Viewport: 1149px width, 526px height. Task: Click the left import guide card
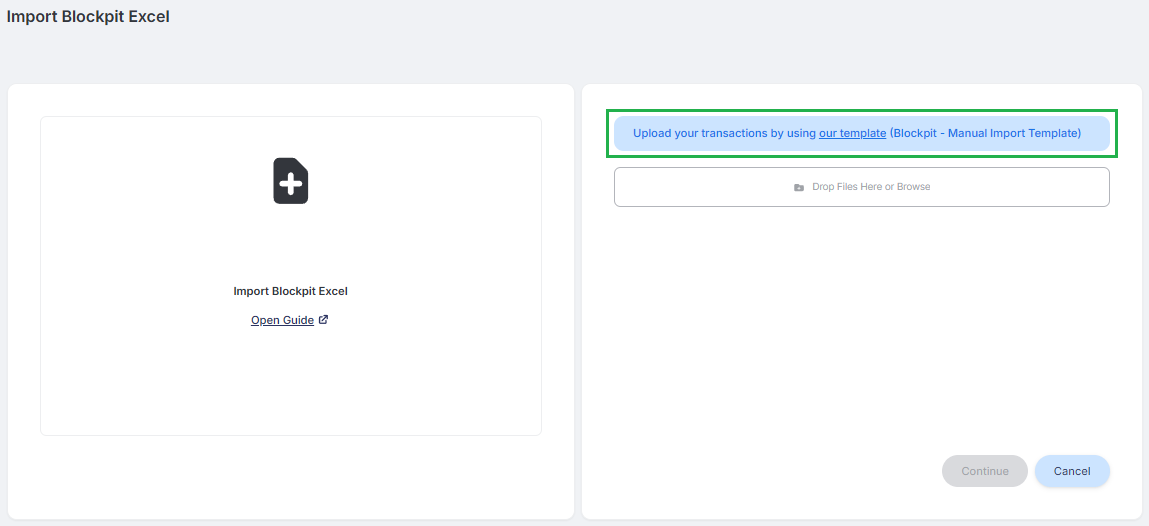coord(291,276)
